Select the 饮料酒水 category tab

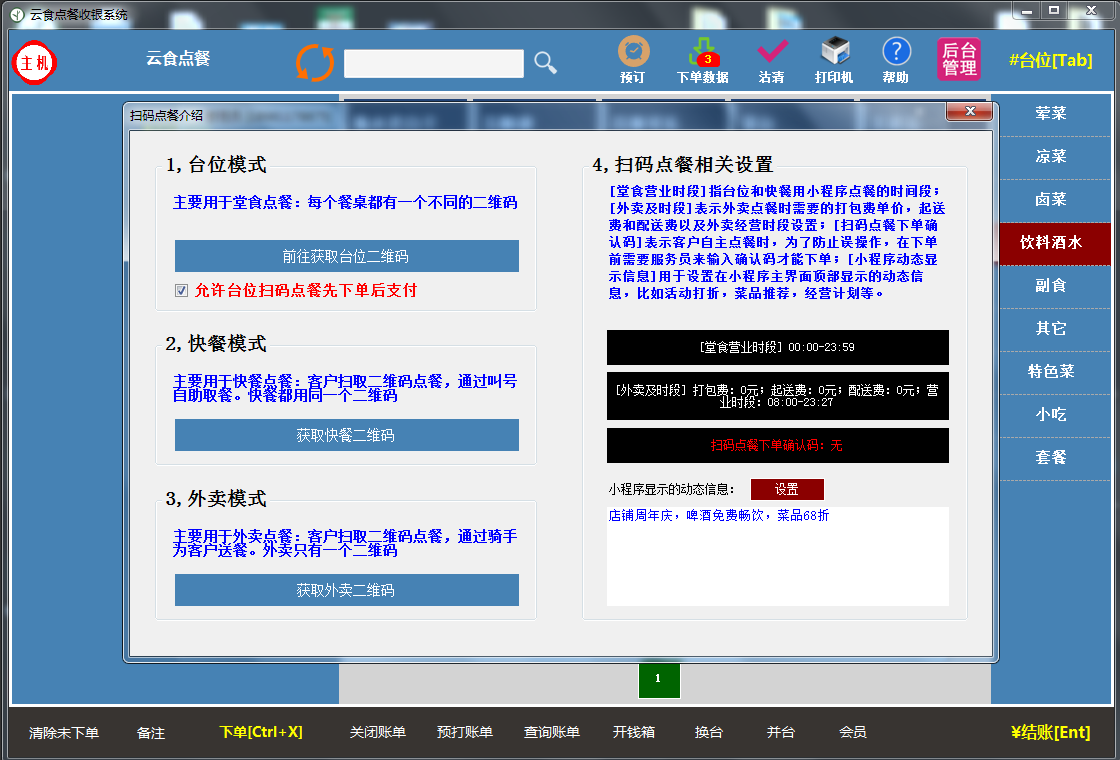click(1050, 242)
